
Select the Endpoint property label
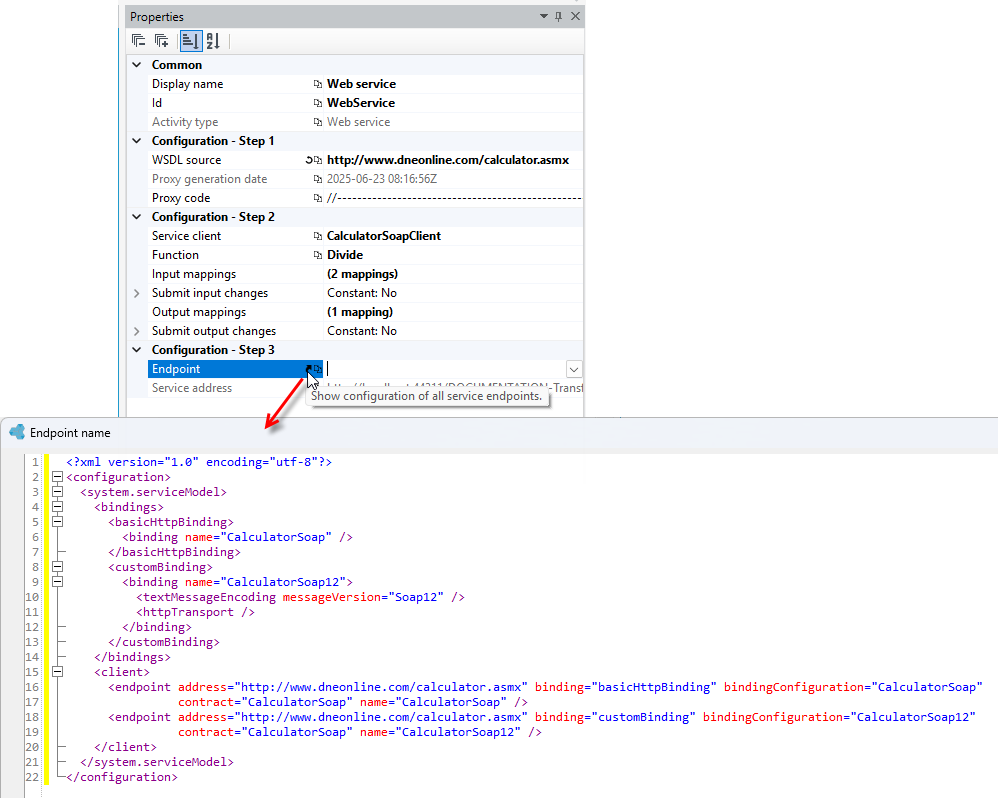(x=176, y=369)
